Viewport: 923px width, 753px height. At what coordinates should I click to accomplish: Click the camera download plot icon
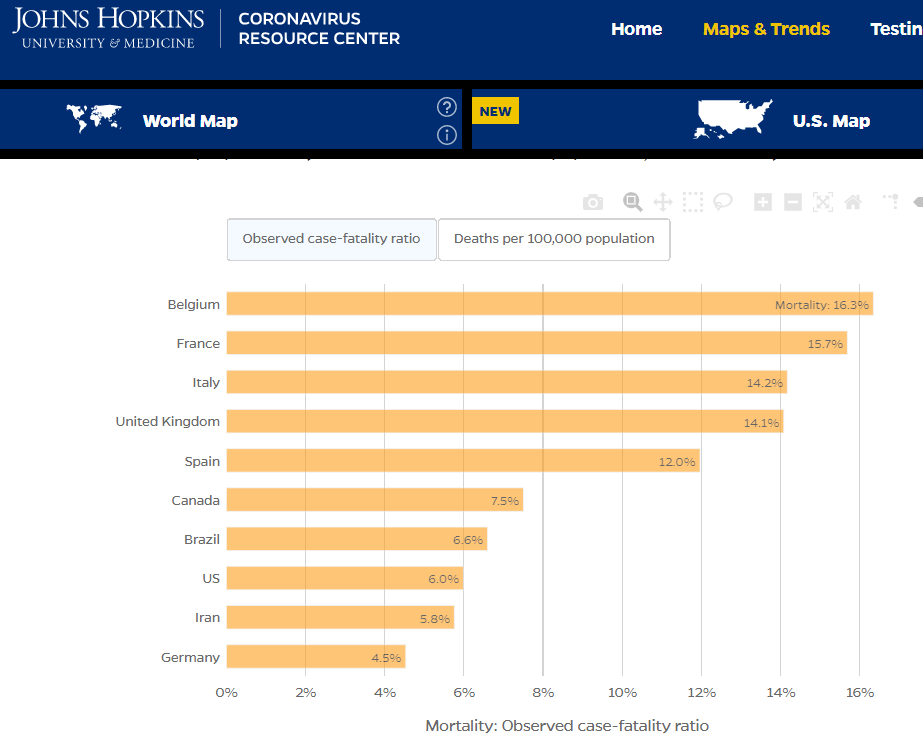coord(593,203)
